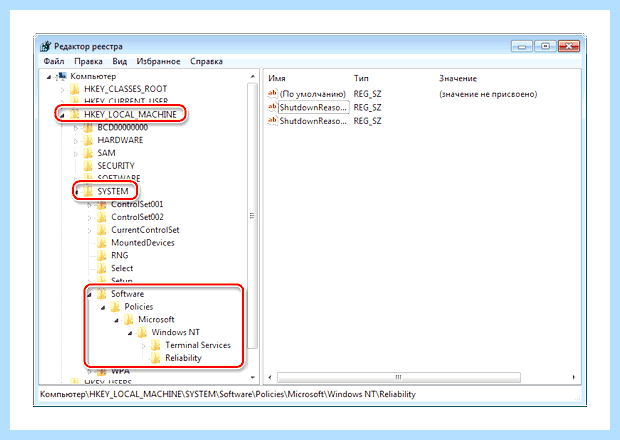Click the values pane horizontal scrollbar right arrow
Viewport: 620px width, 440px height.
click(573, 378)
